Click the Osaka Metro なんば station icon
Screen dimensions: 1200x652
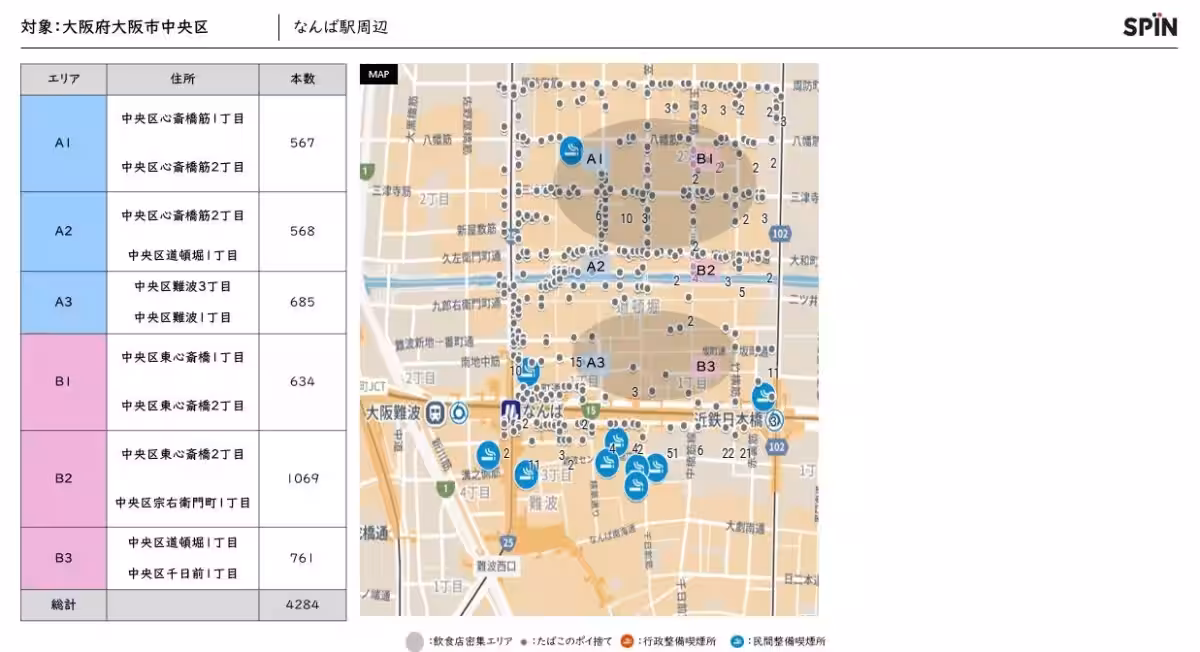click(511, 412)
